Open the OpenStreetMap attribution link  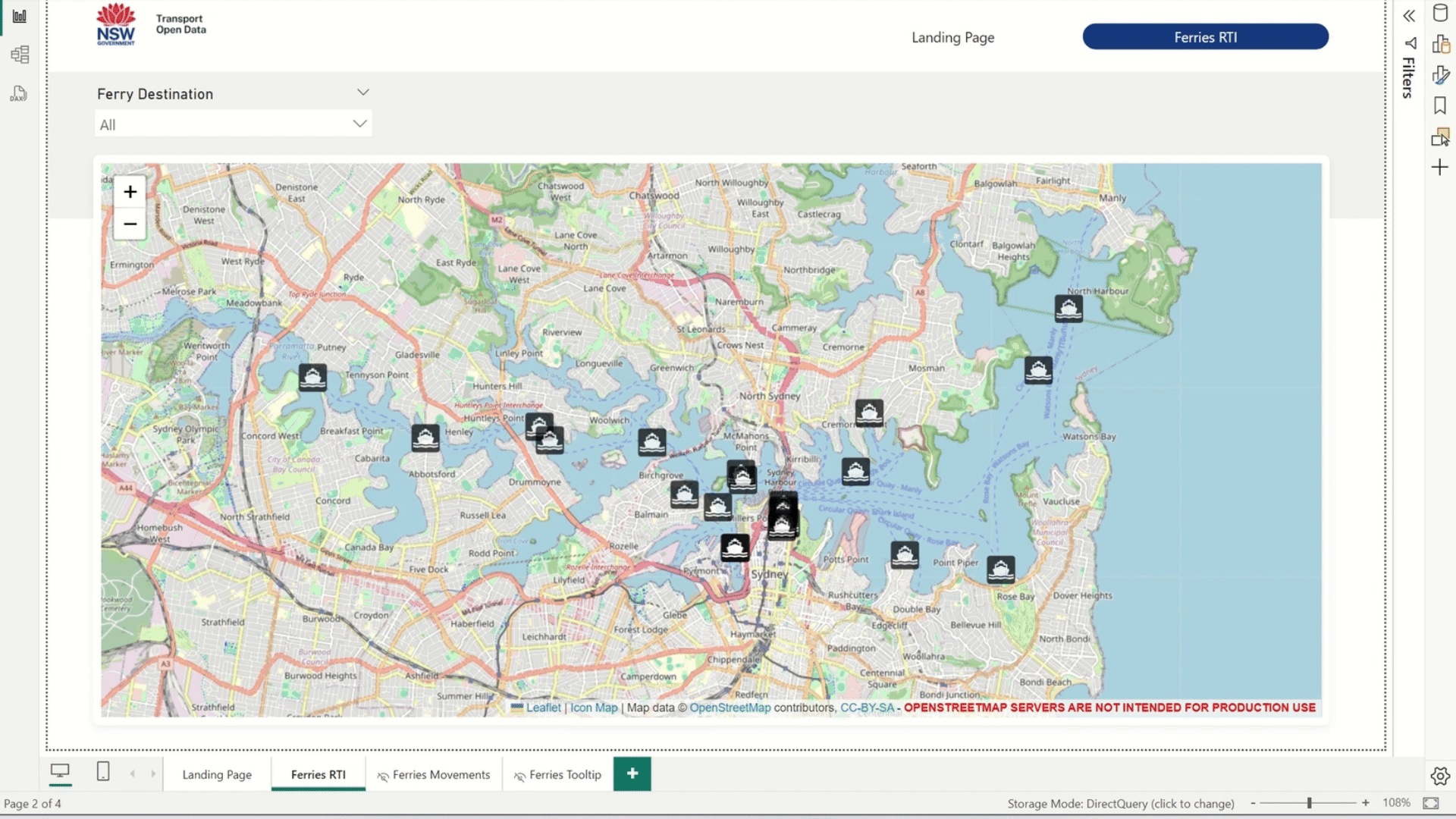tap(730, 708)
